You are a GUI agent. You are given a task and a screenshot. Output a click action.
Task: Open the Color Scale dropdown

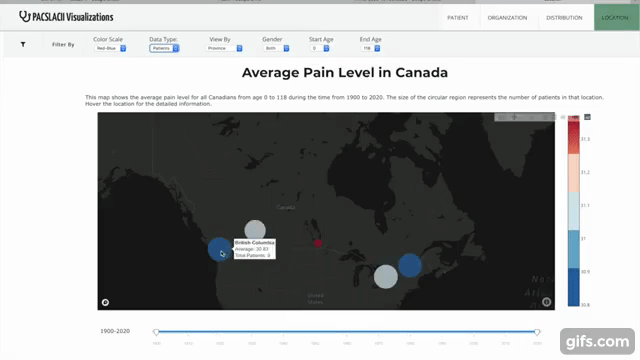point(110,48)
